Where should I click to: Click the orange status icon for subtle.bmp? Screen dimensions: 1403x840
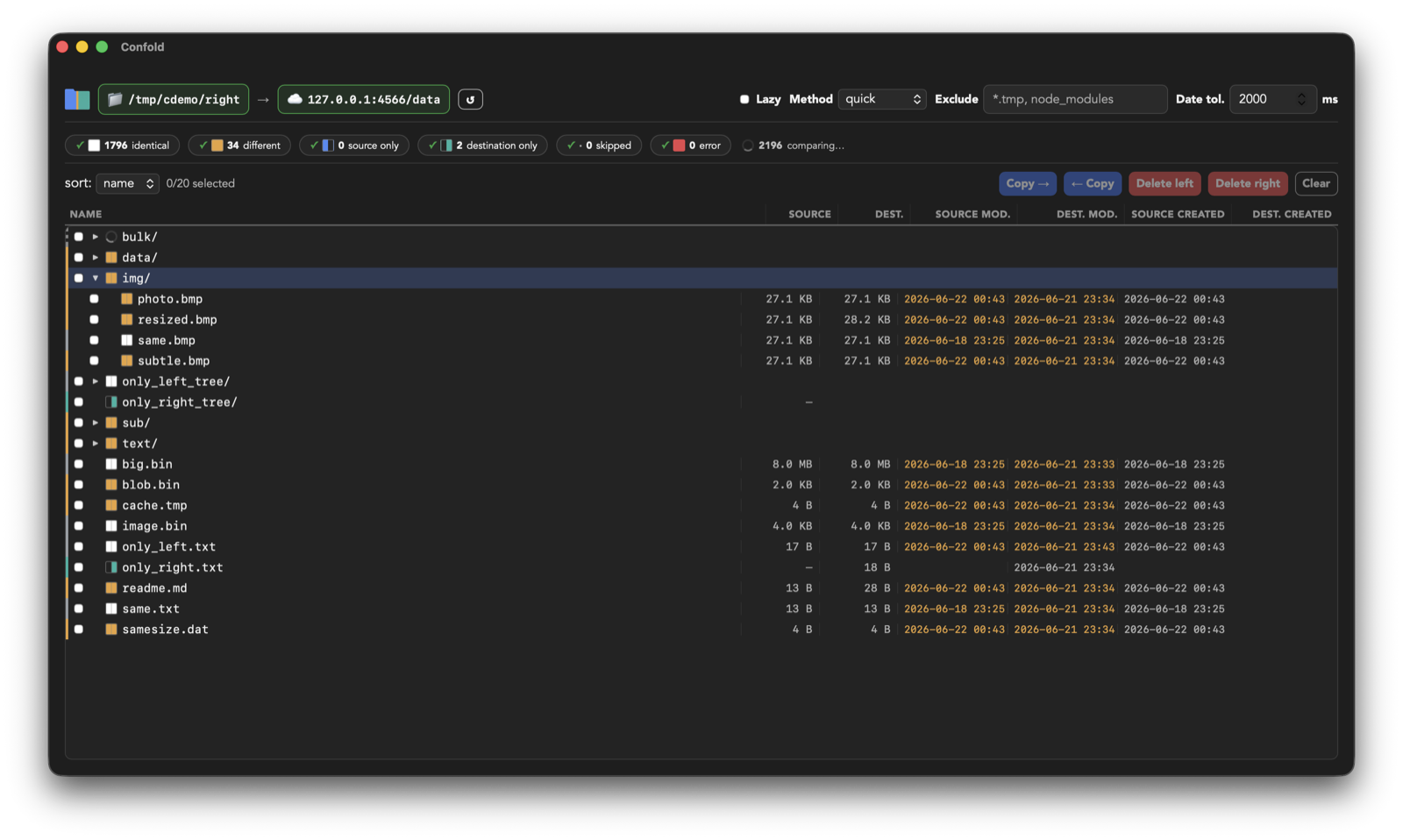tap(126, 361)
